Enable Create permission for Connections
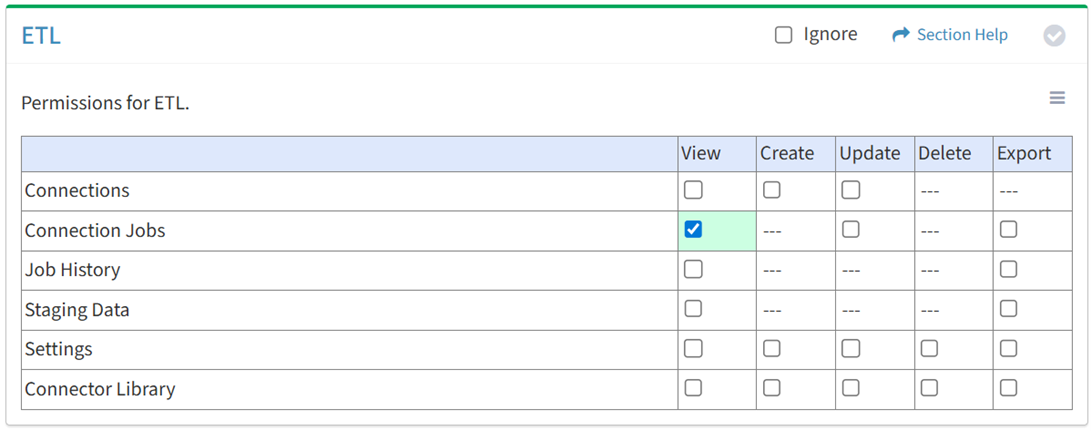Screen dimensions: 1091x431 (x=772, y=190)
